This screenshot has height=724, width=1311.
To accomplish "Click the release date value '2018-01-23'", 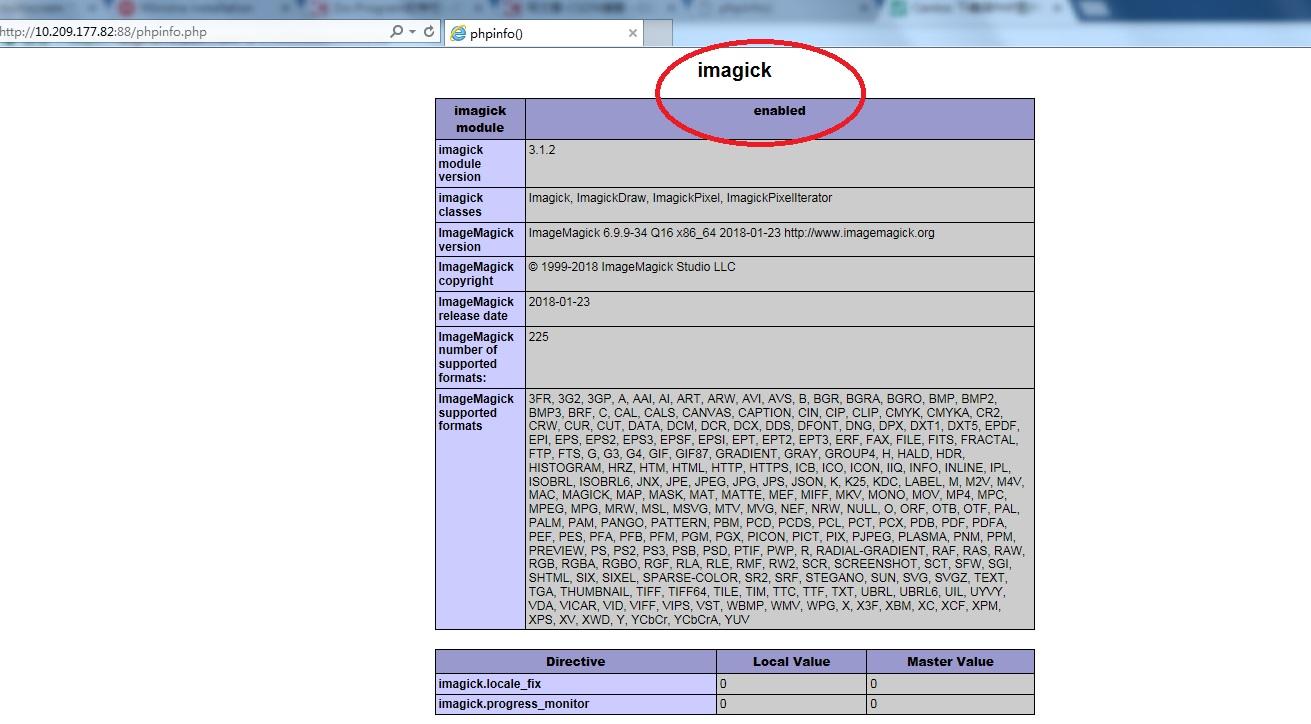I will [559, 302].
